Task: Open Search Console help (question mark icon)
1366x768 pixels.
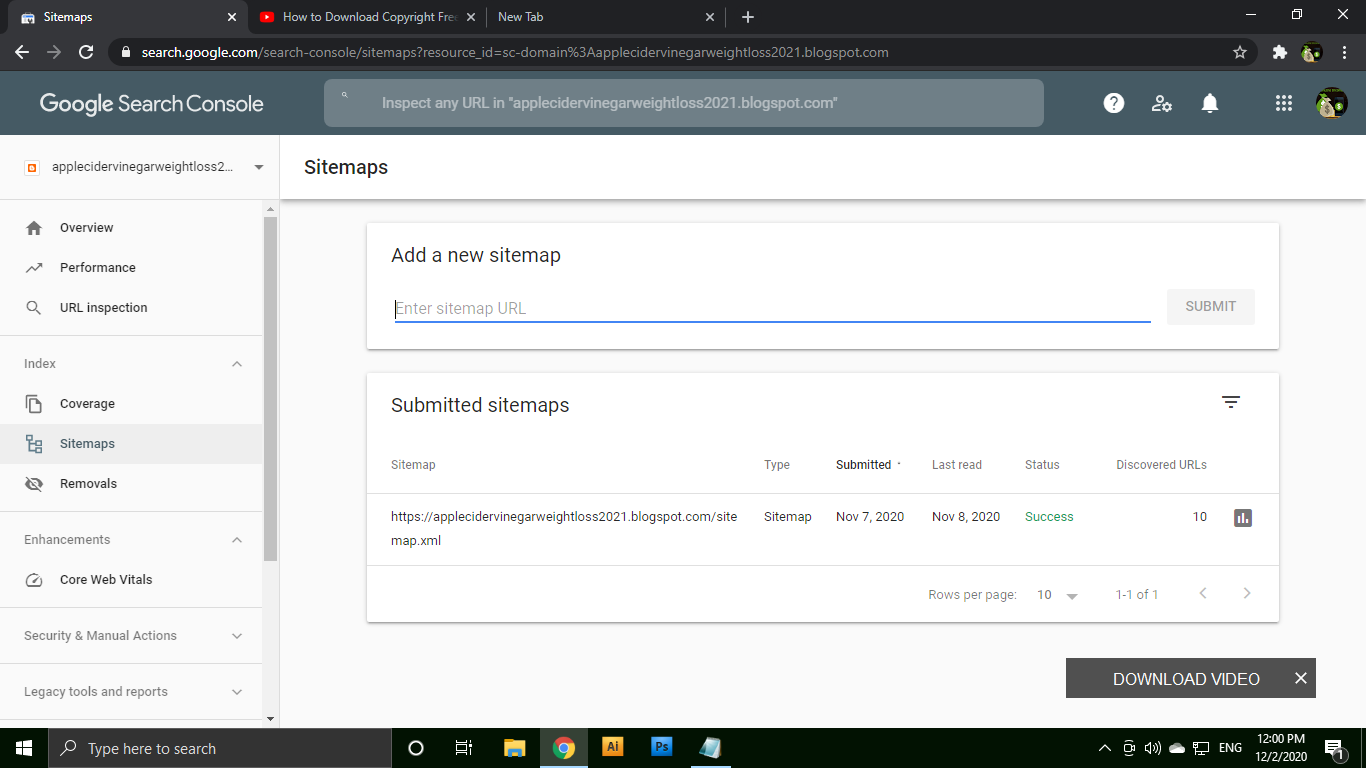Action: click(1113, 102)
